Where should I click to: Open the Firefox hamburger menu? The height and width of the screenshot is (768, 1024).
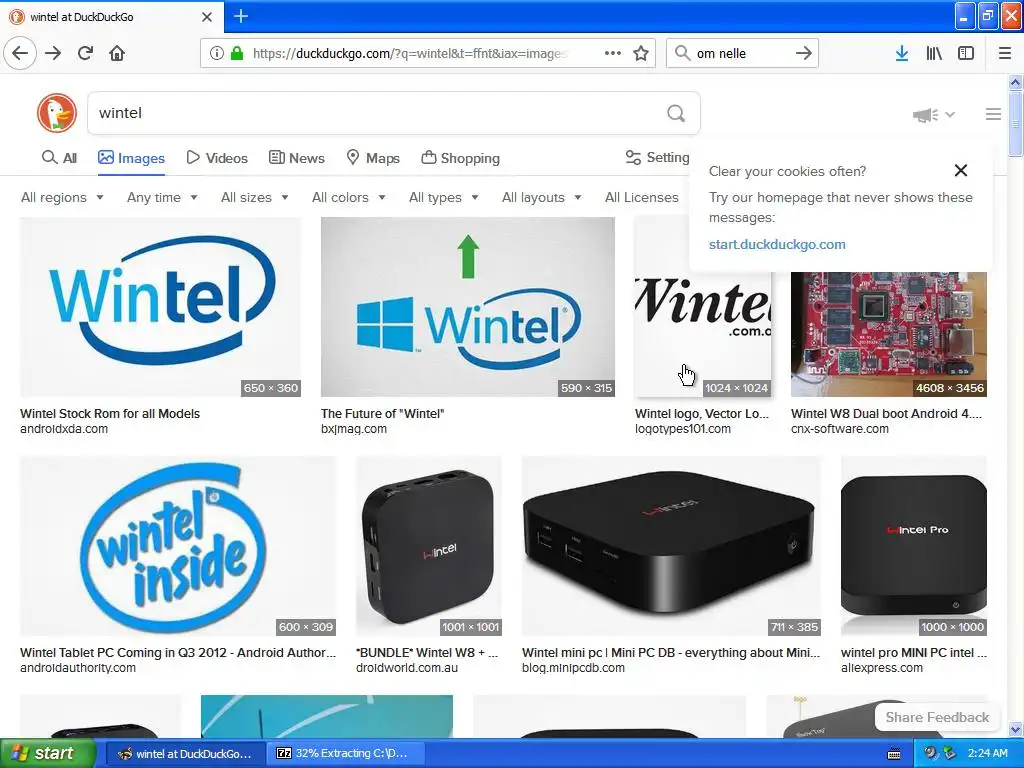click(1004, 54)
